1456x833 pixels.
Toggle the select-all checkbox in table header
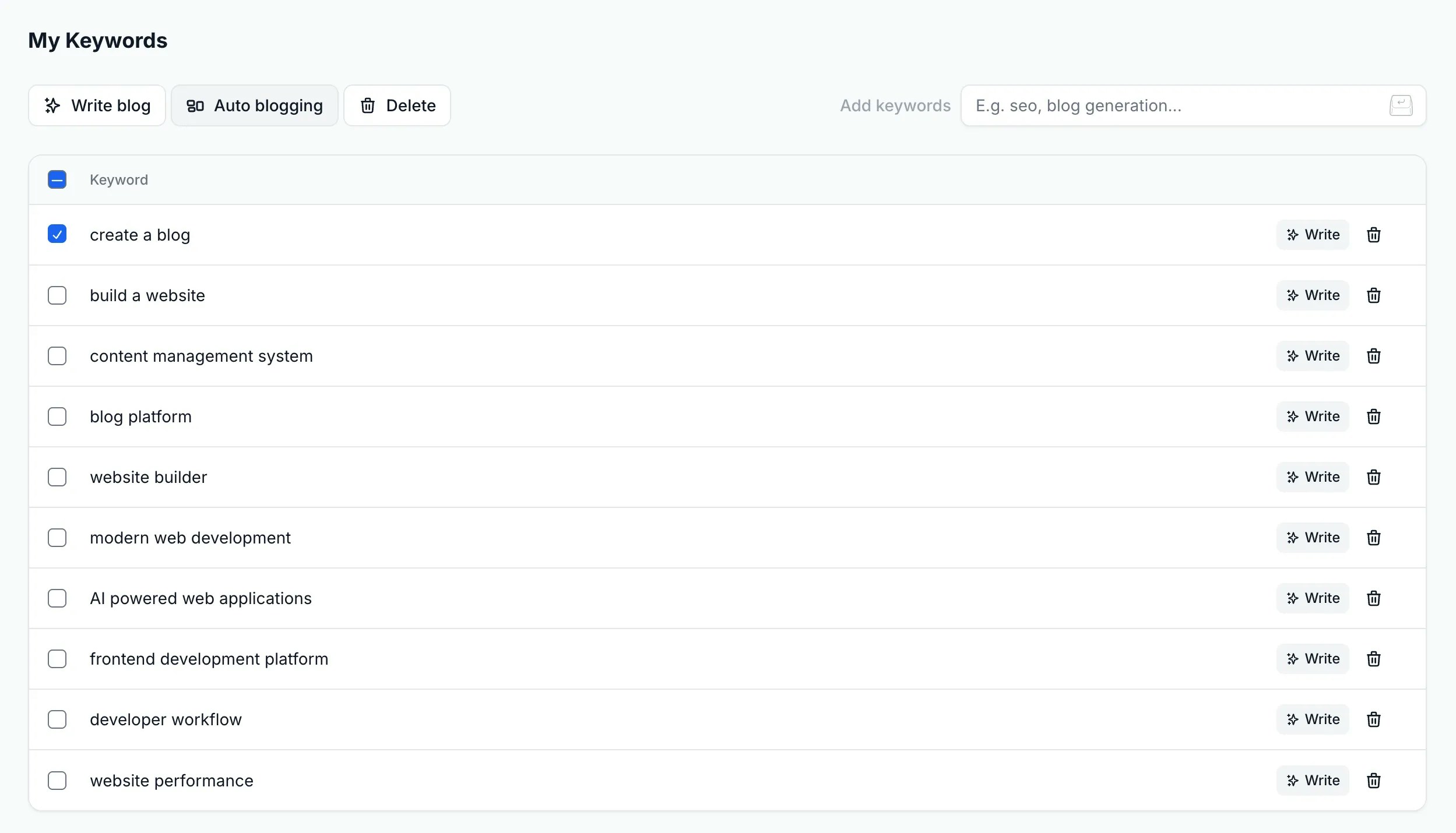[57, 179]
